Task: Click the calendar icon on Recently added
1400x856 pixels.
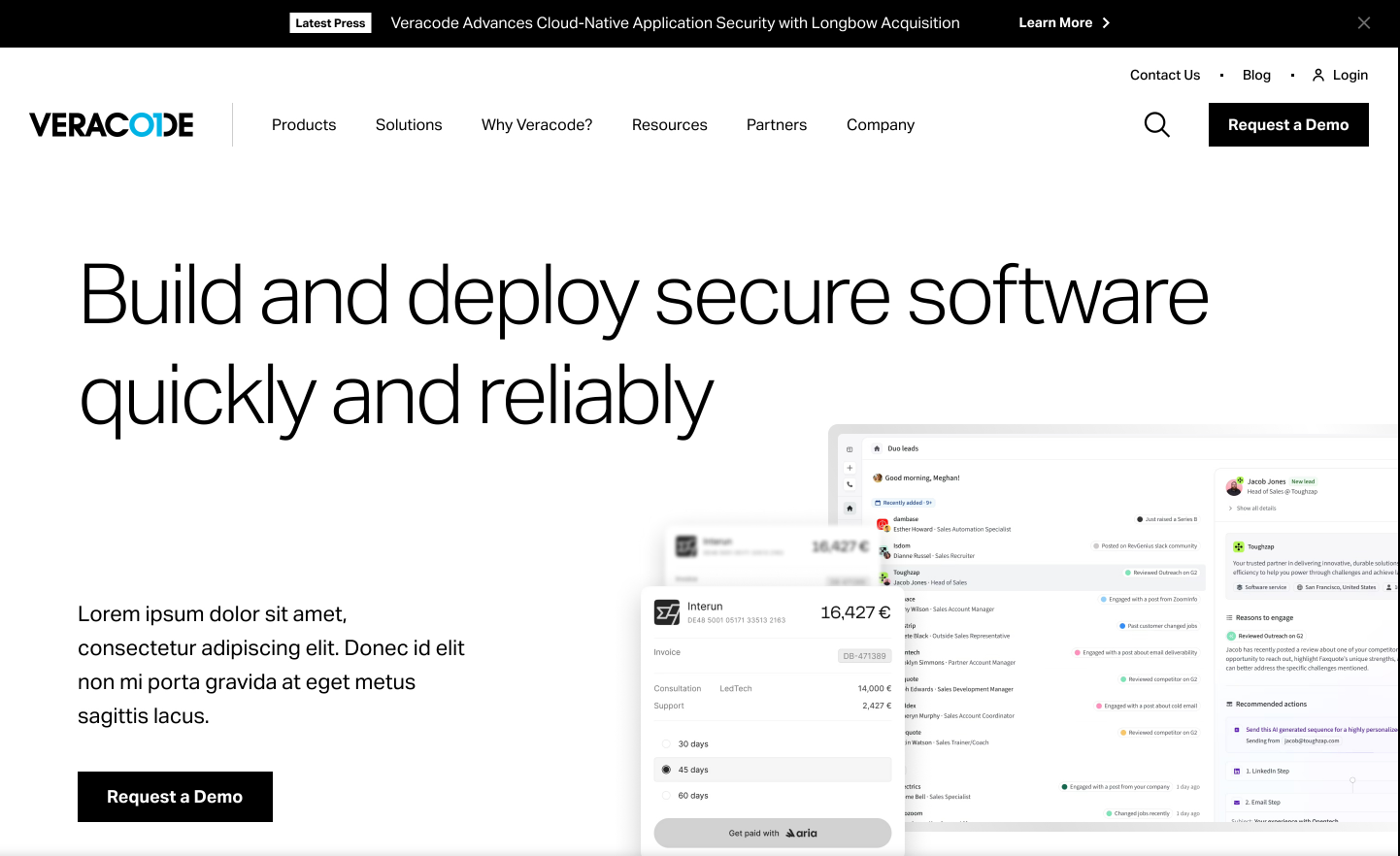Action: pos(878,503)
